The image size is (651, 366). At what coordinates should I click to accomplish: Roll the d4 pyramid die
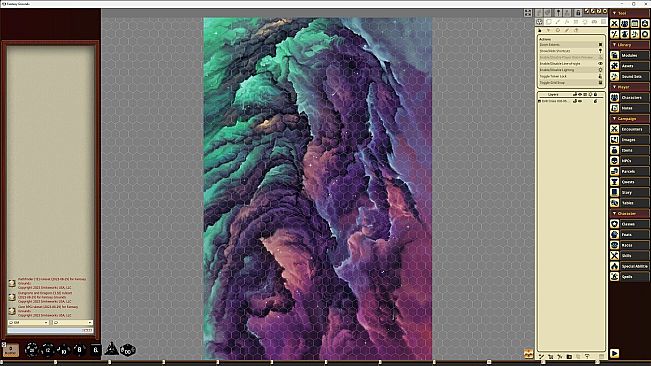point(111,349)
